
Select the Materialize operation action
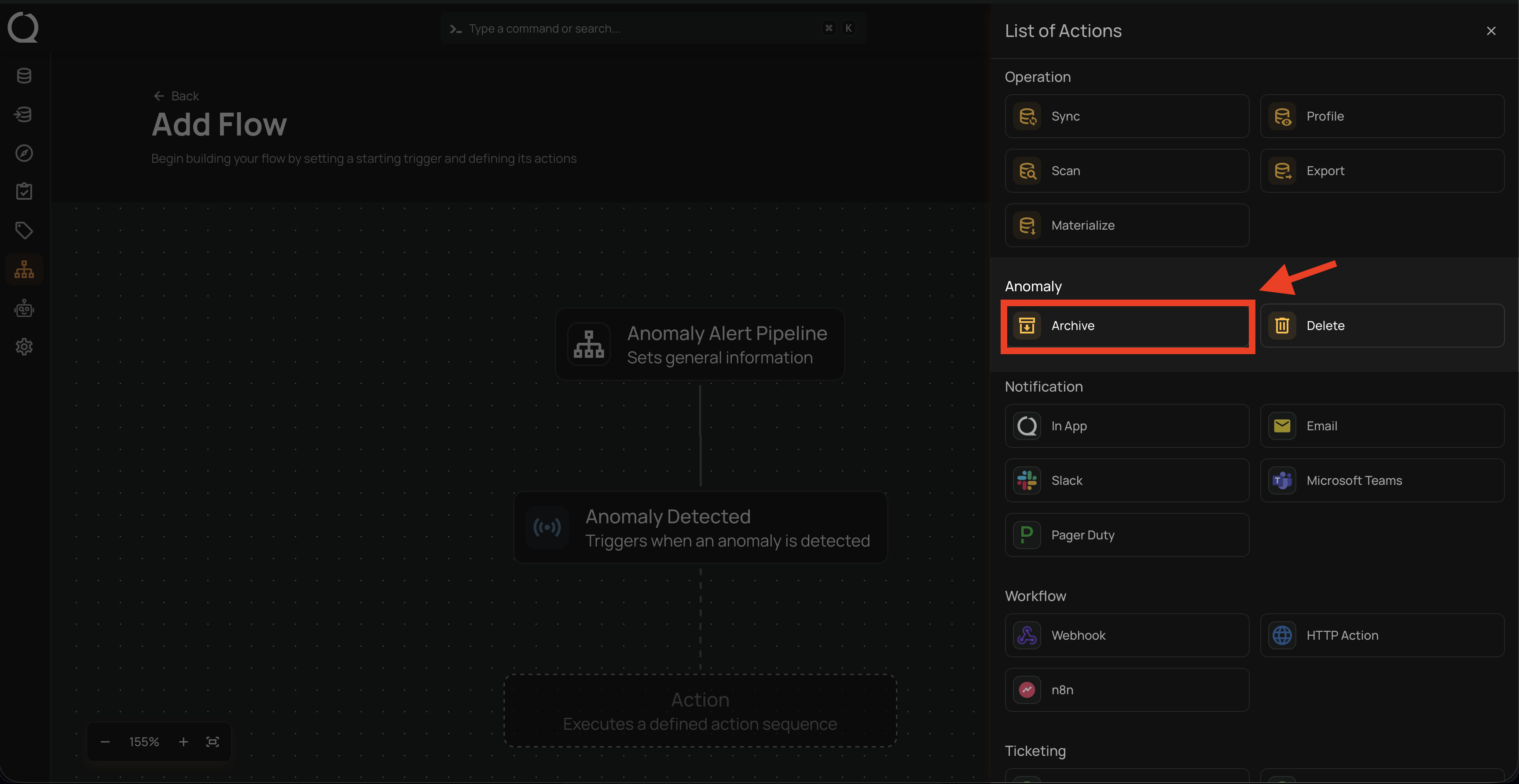[x=1126, y=225]
